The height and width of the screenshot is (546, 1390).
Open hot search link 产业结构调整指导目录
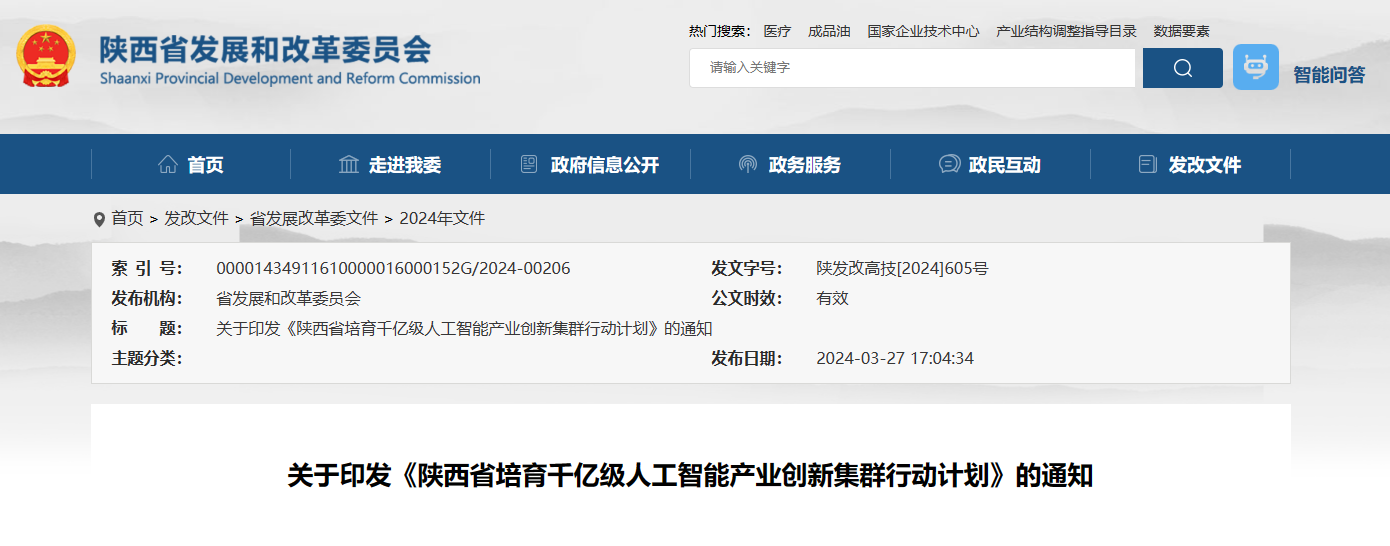coord(1066,31)
